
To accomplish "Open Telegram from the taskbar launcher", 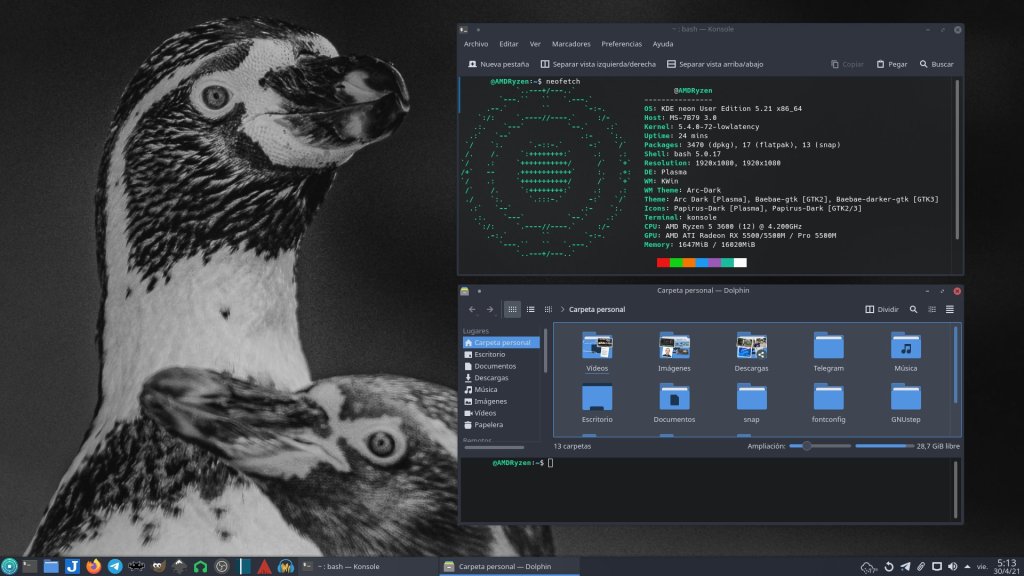I will 115,566.
